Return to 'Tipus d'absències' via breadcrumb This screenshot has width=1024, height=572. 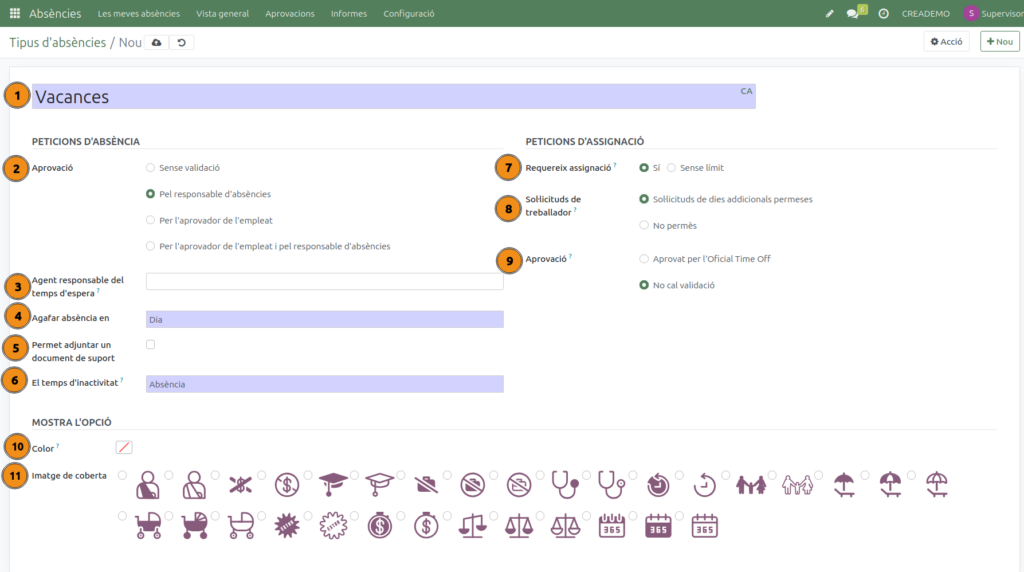click(57, 43)
